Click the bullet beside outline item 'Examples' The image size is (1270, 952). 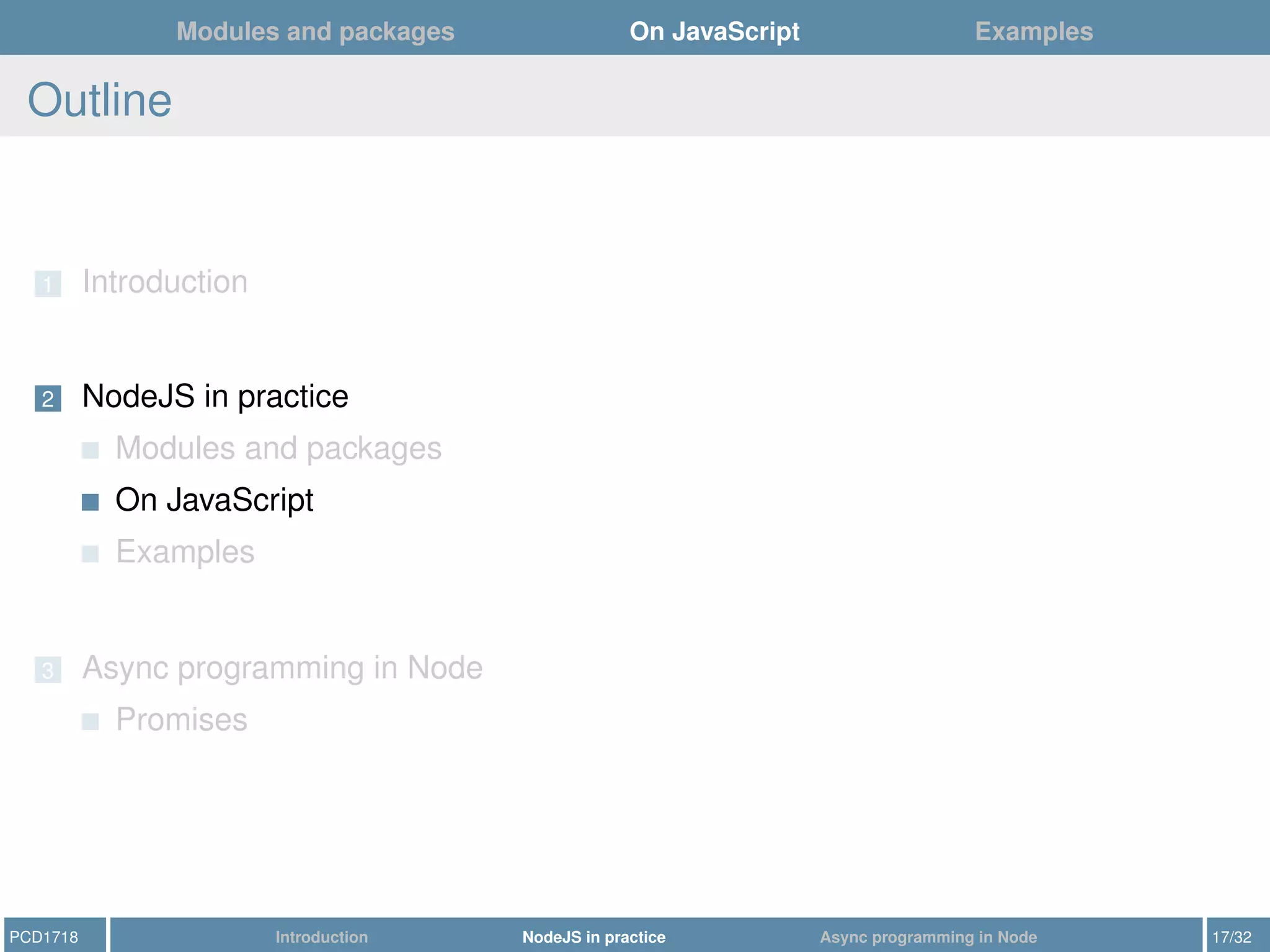tap(91, 554)
